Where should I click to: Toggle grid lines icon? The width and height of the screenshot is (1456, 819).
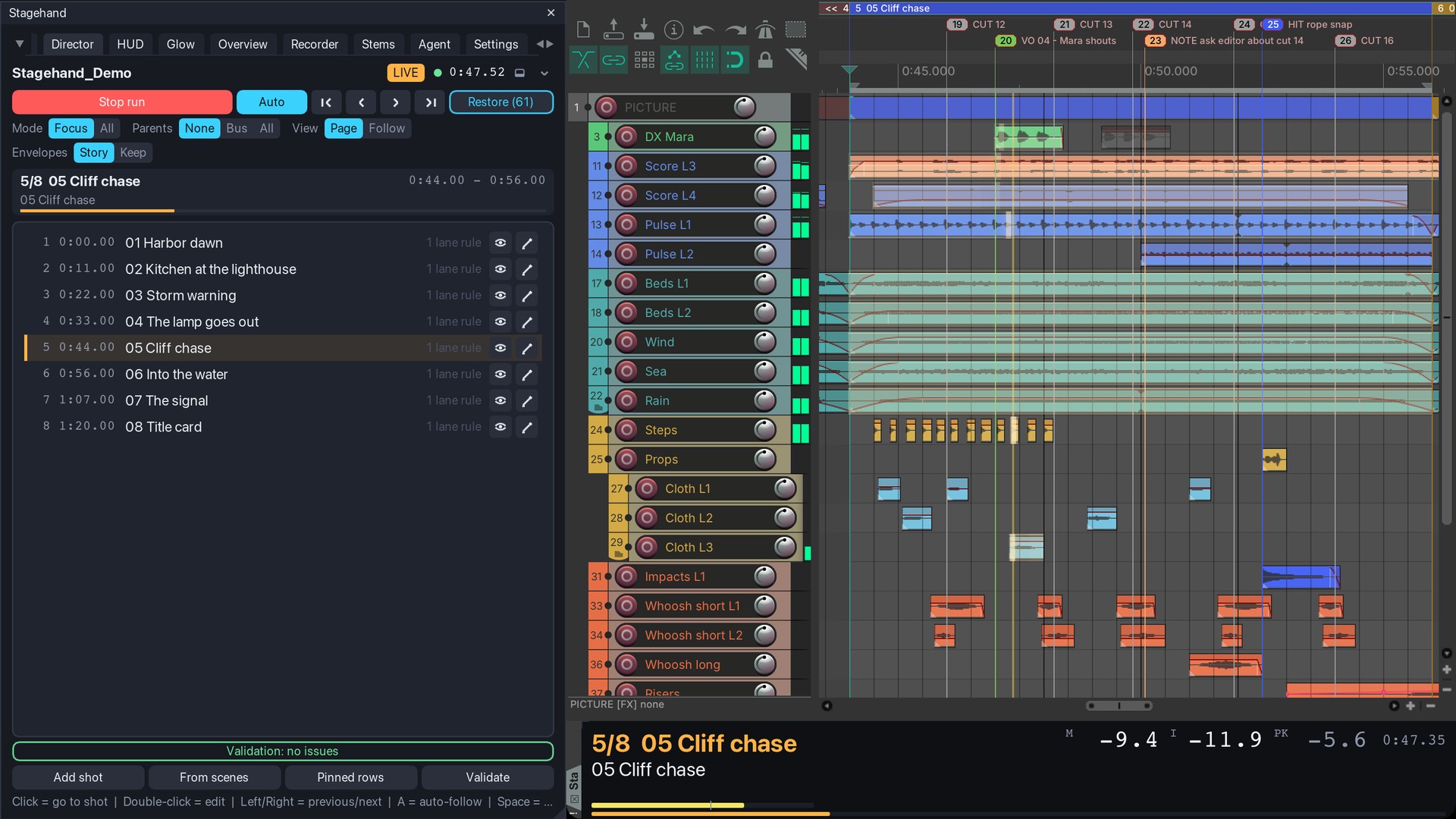(704, 60)
